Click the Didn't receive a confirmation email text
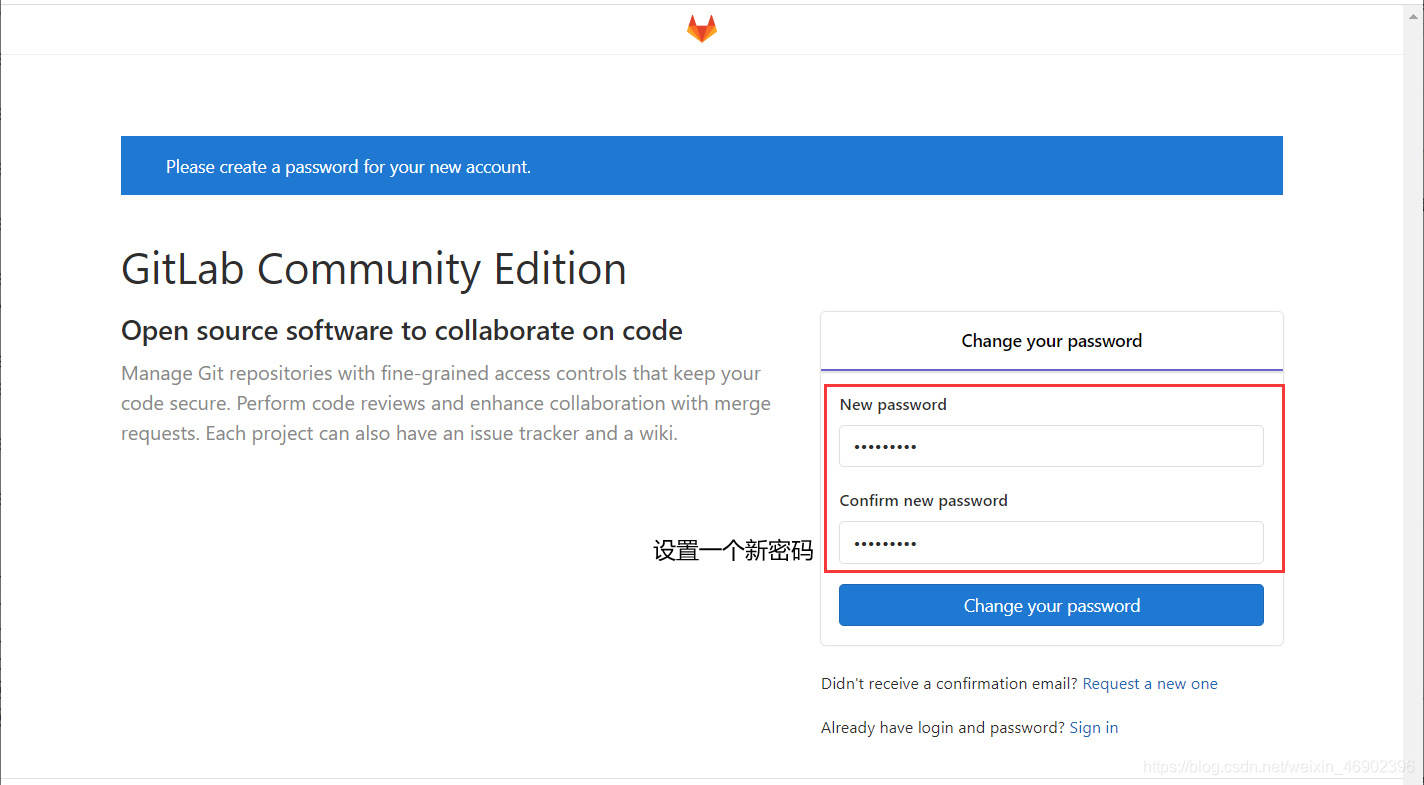Viewport: 1424px width, 785px height. pos(949,684)
